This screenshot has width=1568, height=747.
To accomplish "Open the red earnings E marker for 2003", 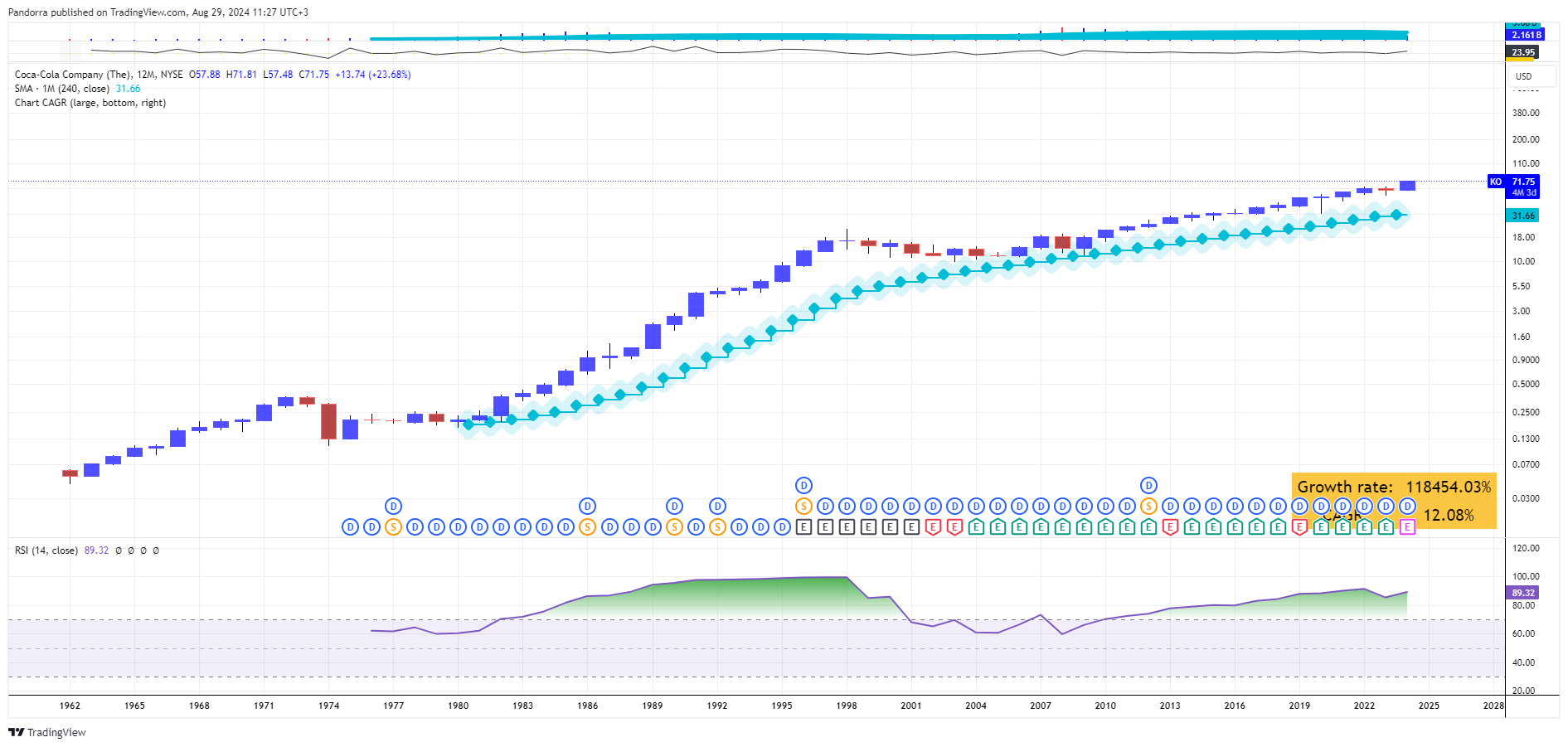I will pos(954,526).
